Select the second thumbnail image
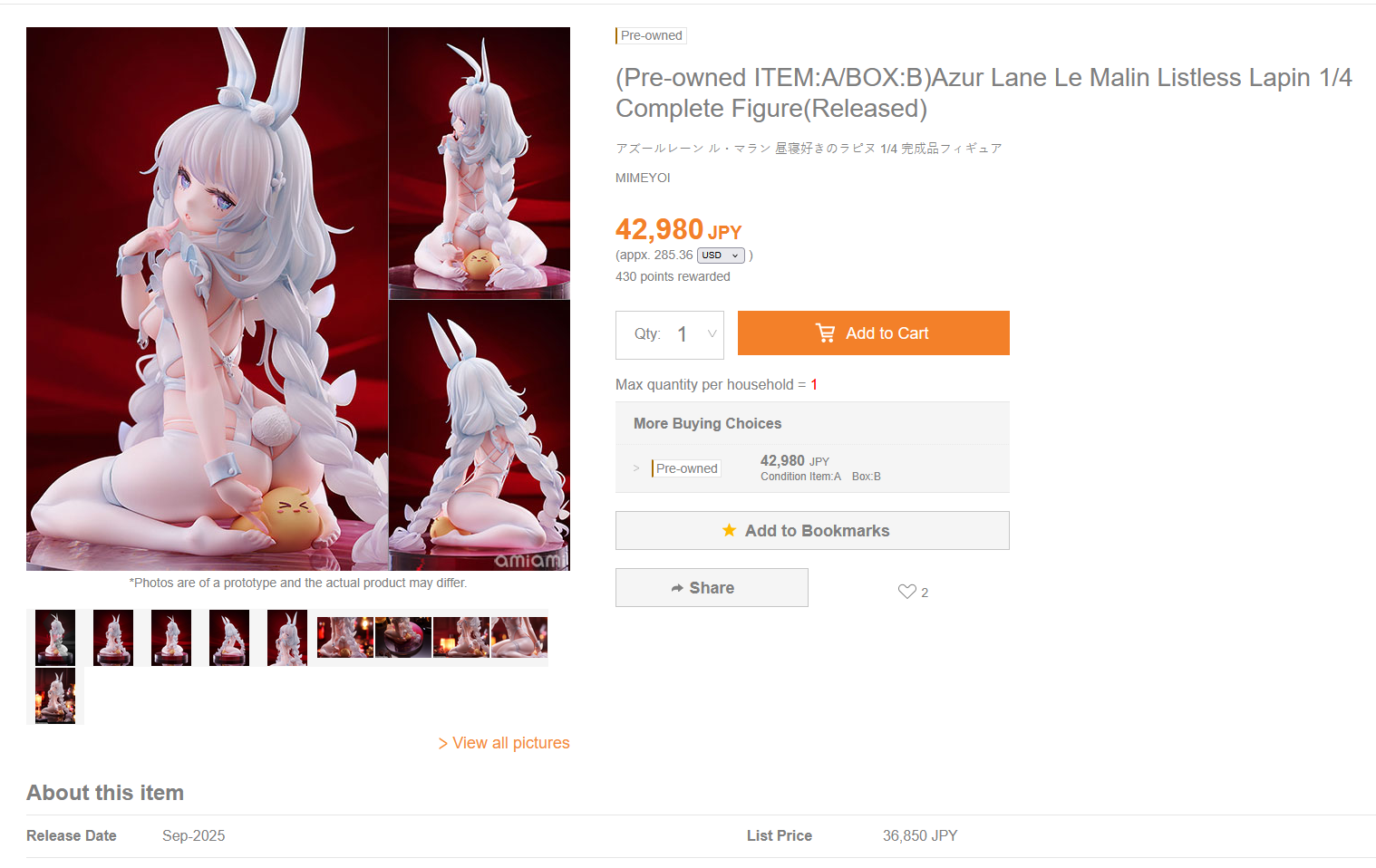 coord(113,638)
